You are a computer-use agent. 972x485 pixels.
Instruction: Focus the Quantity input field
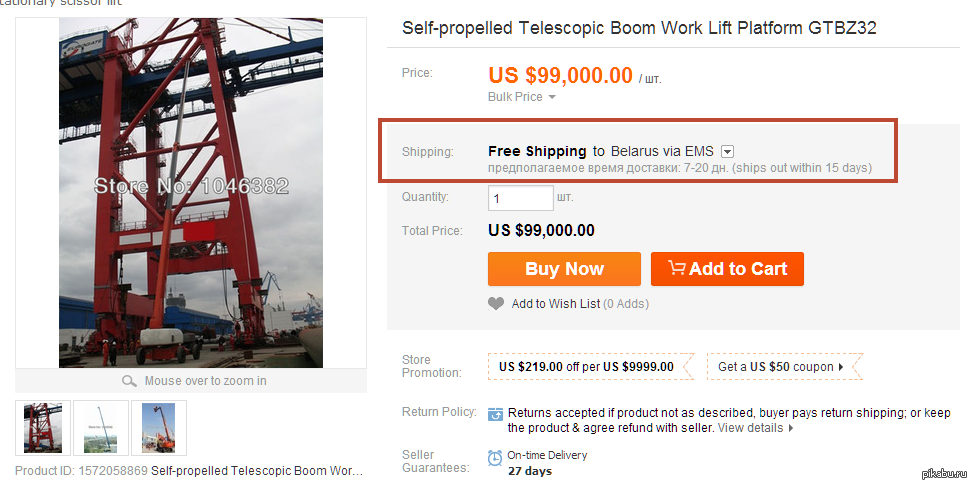click(x=520, y=198)
